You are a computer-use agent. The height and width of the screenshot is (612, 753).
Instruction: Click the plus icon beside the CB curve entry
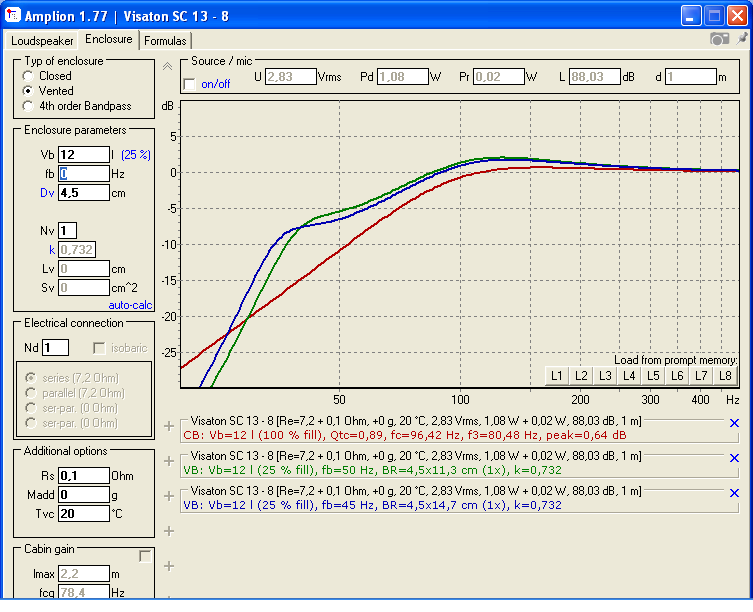(x=169, y=426)
